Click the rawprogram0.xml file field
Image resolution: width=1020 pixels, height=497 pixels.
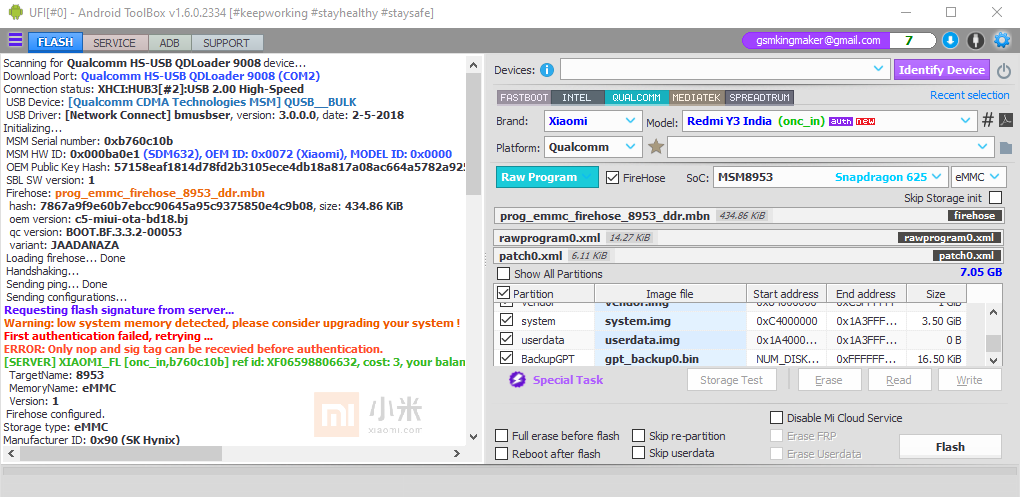tap(749, 237)
